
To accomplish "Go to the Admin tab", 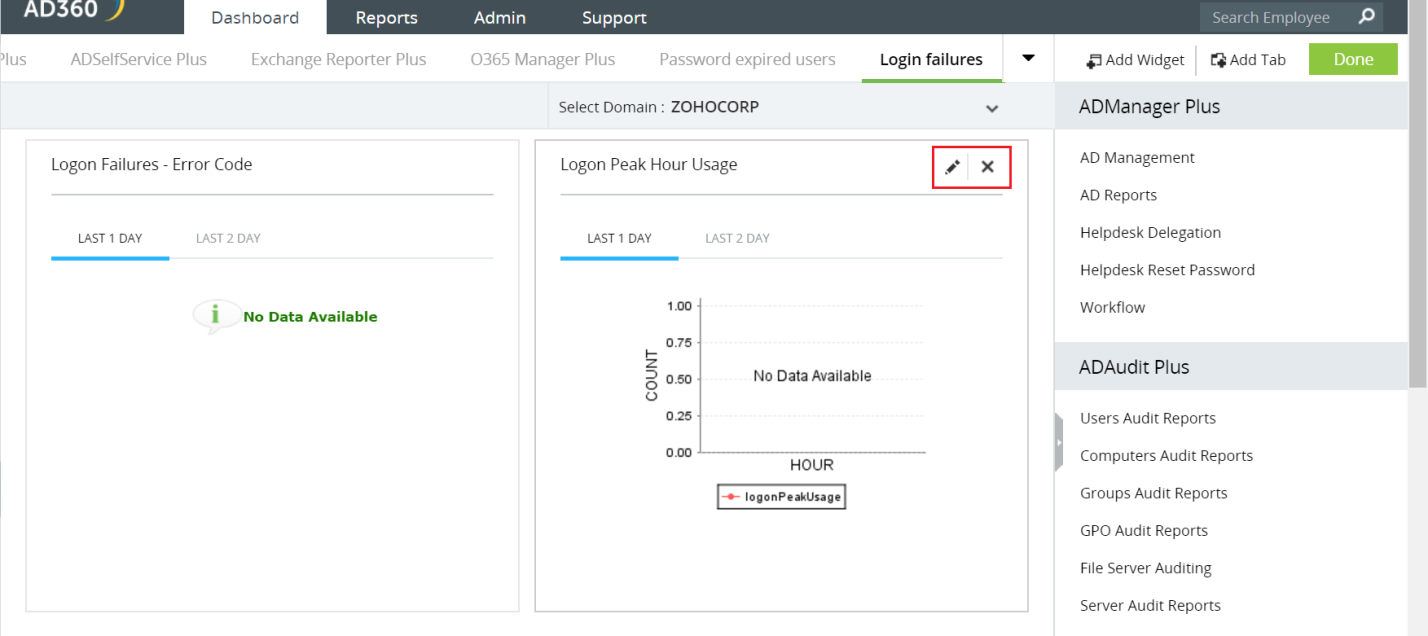I will coord(500,17).
